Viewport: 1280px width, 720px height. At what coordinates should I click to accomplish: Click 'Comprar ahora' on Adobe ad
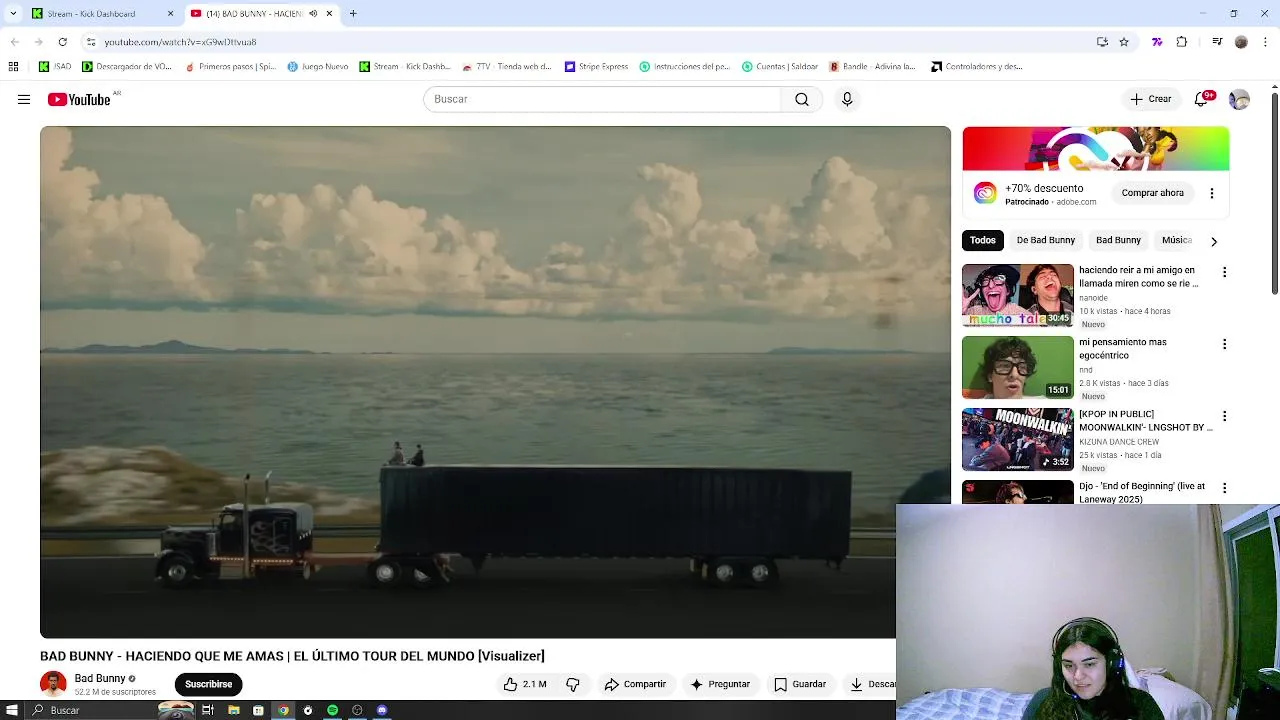pyautogui.click(x=1152, y=193)
